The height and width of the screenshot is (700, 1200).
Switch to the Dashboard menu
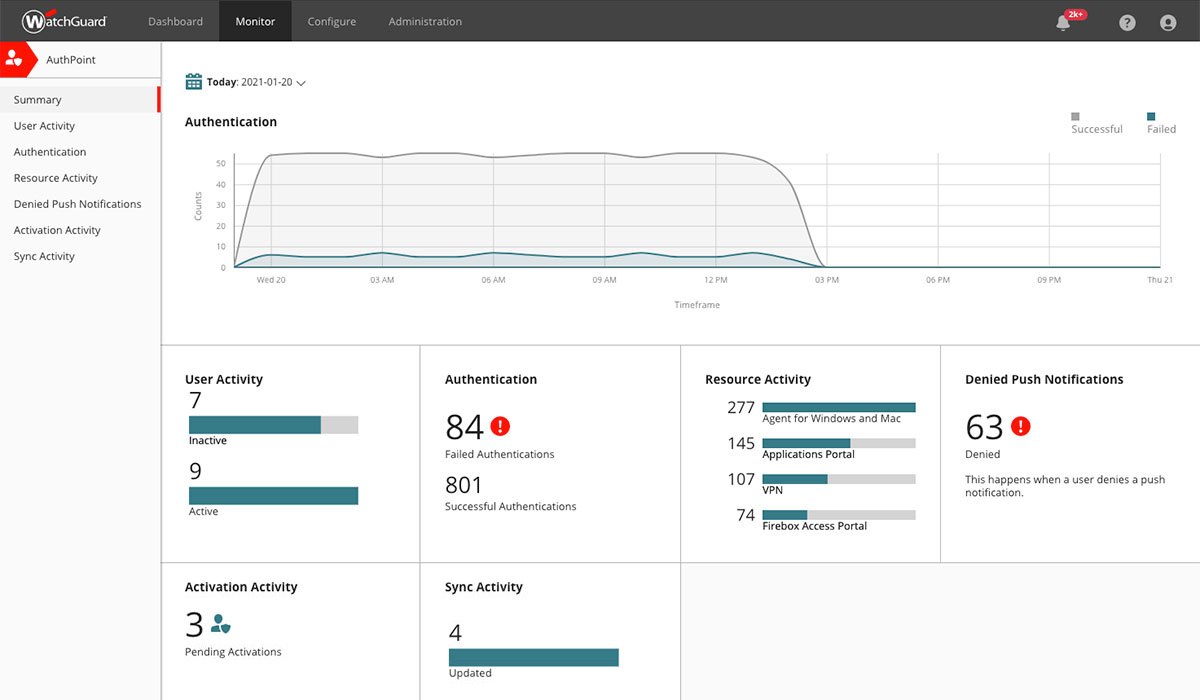(x=175, y=21)
